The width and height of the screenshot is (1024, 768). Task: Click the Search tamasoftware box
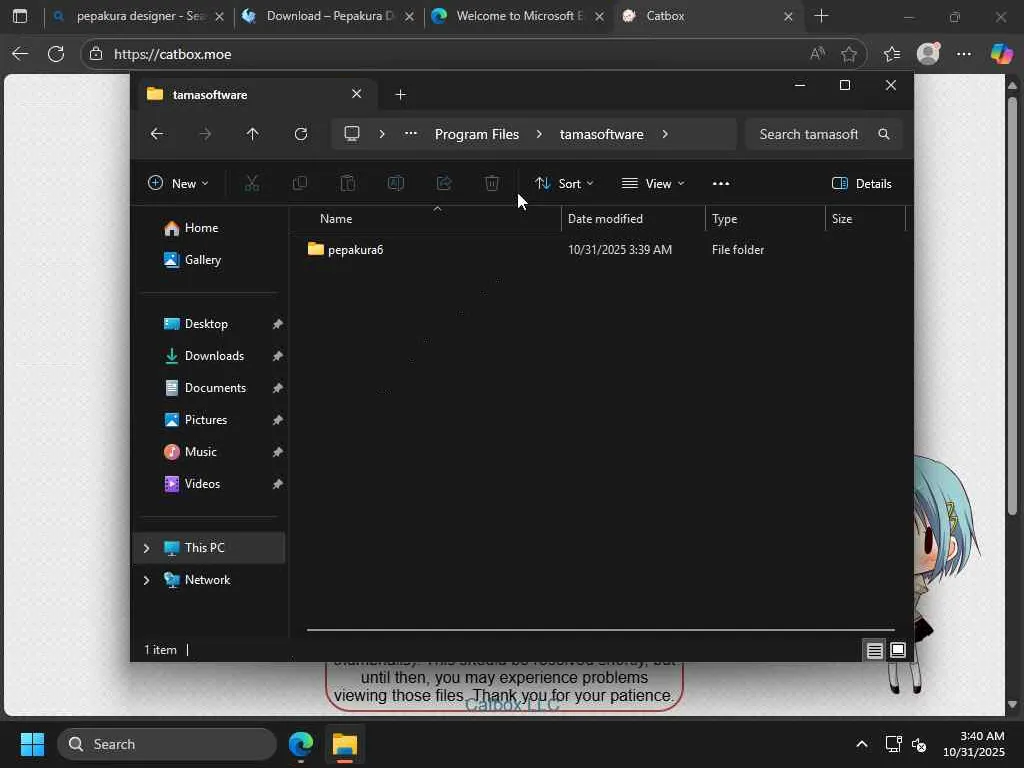824,134
